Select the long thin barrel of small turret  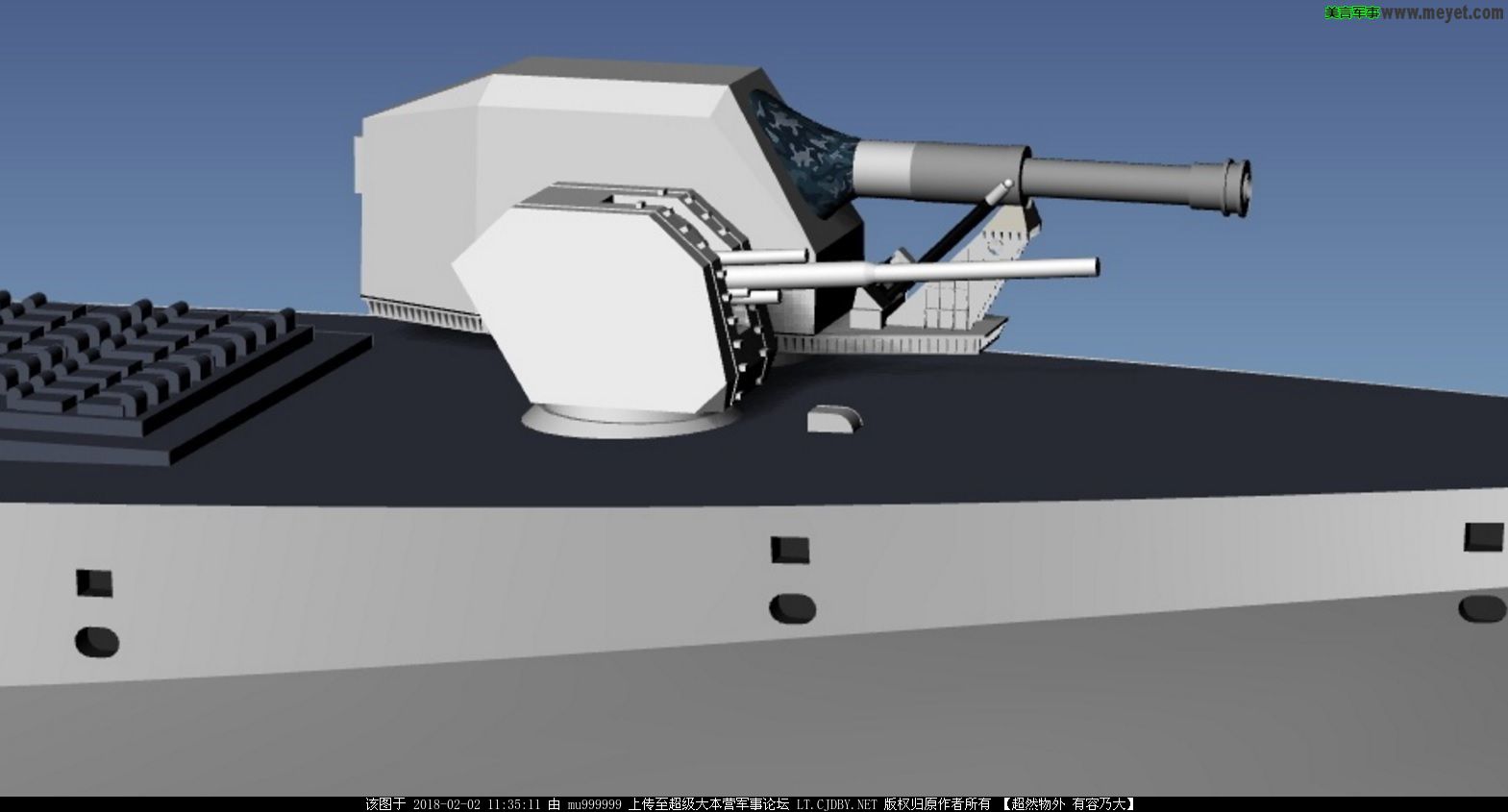(913, 274)
